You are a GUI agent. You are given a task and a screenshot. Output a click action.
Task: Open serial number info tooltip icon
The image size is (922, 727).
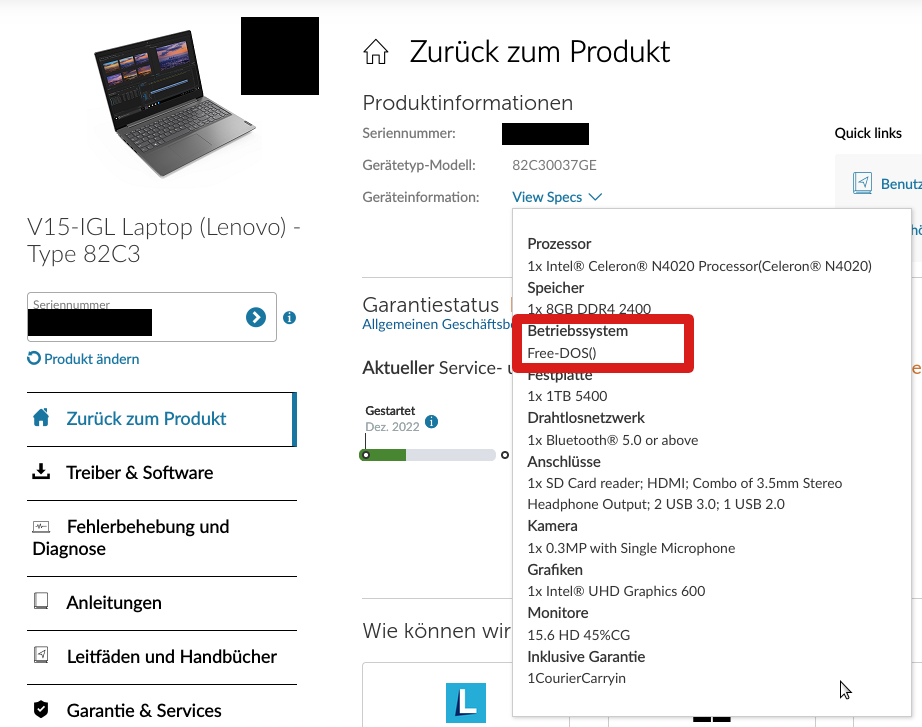[x=289, y=318]
